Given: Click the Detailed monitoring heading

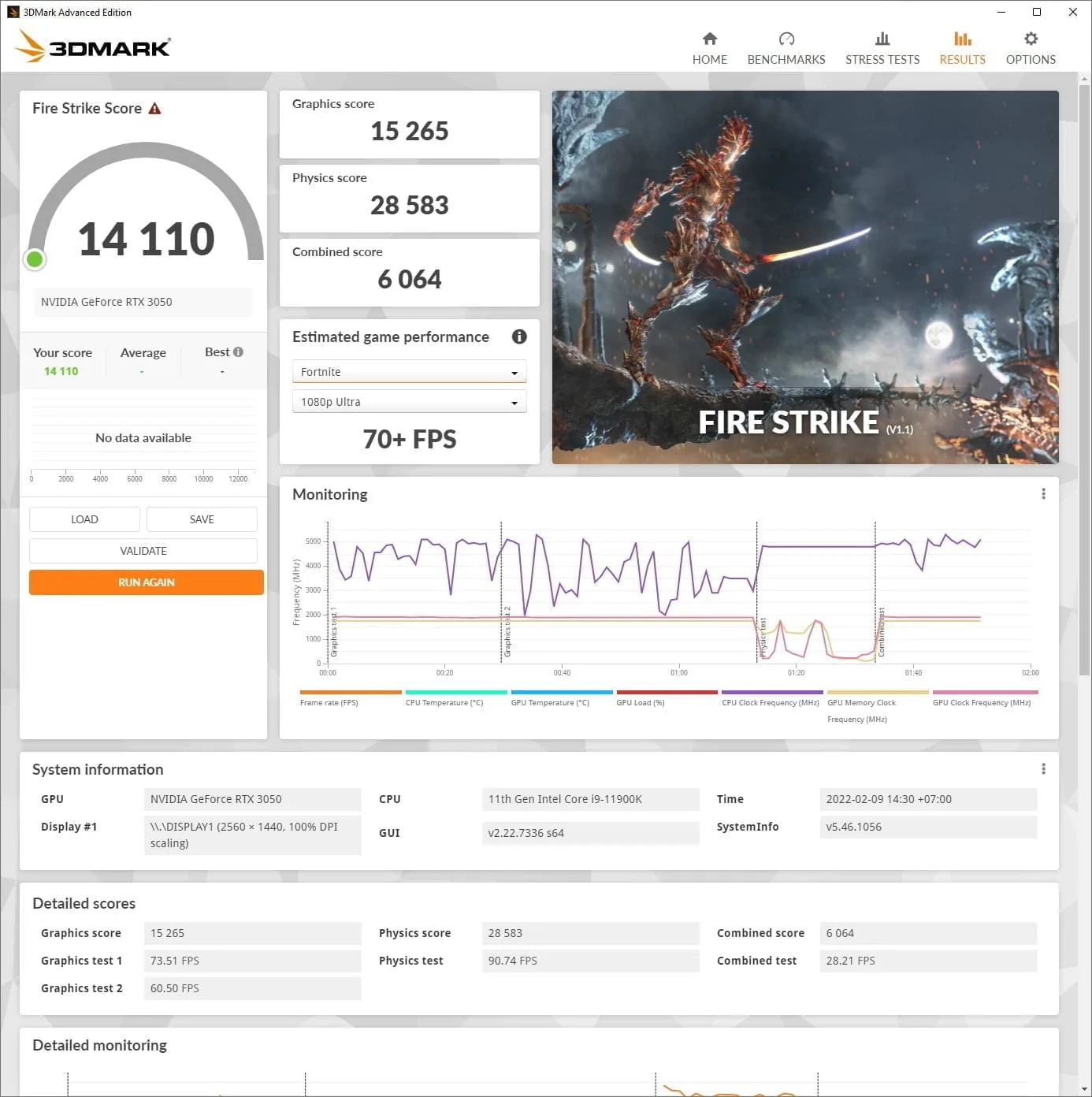Looking at the screenshot, I should [99, 1045].
